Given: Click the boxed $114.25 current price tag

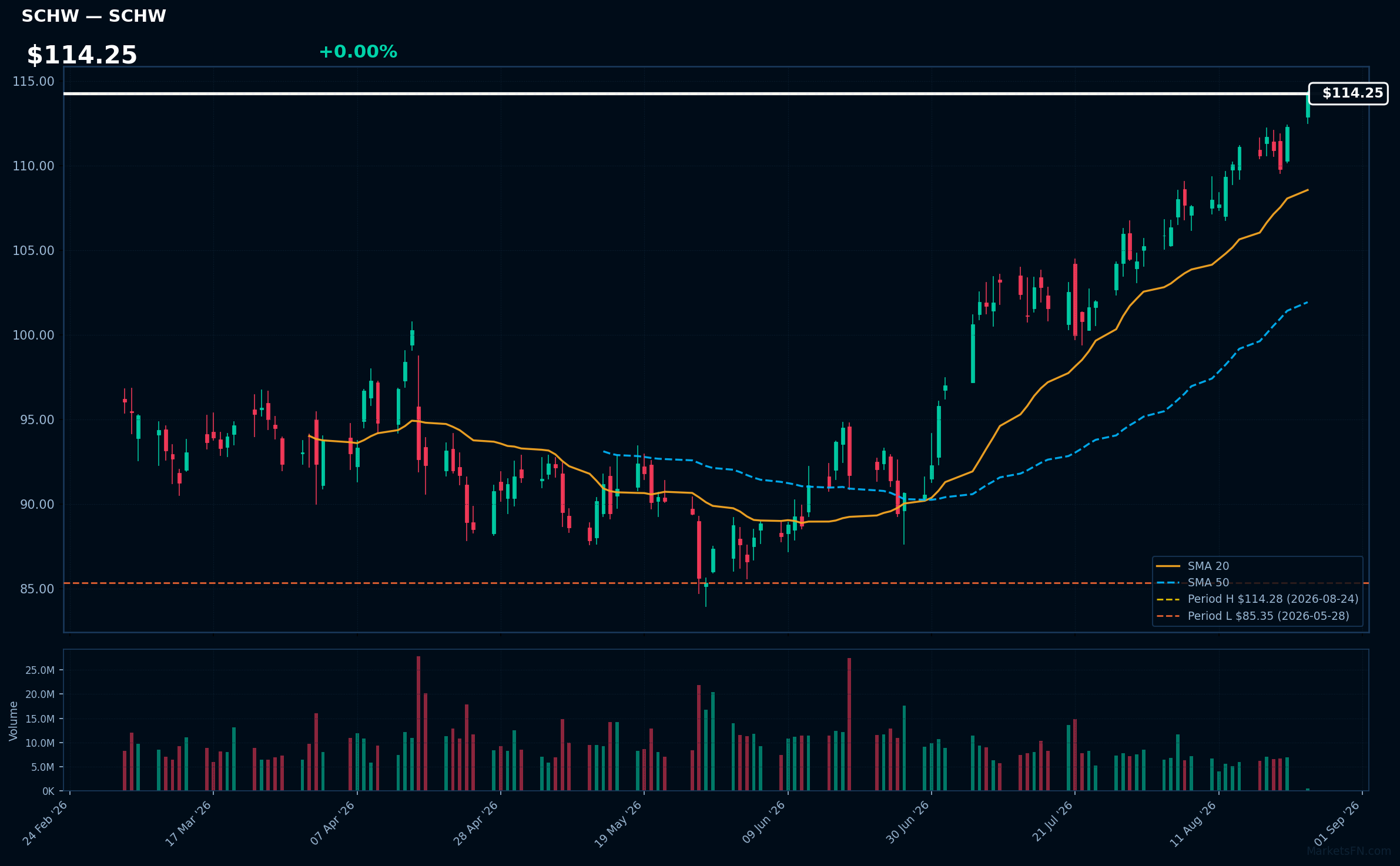Looking at the screenshot, I should (x=1348, y=93).
